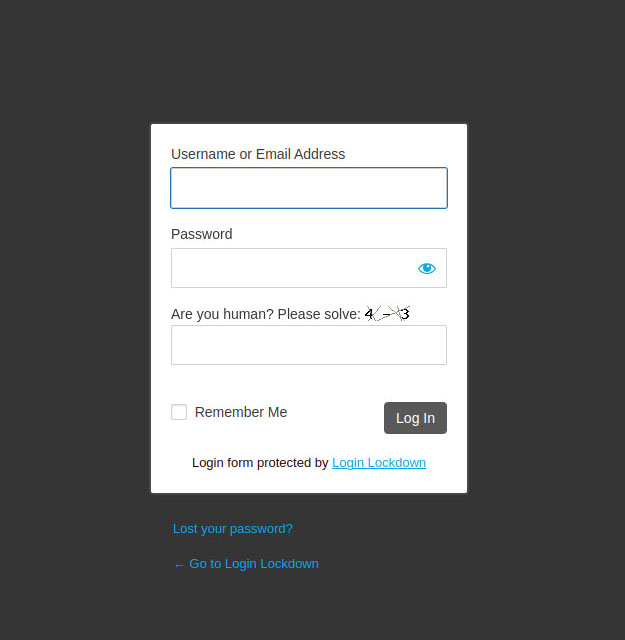Toggle password visibility with the eye icon

pos(427,268)
